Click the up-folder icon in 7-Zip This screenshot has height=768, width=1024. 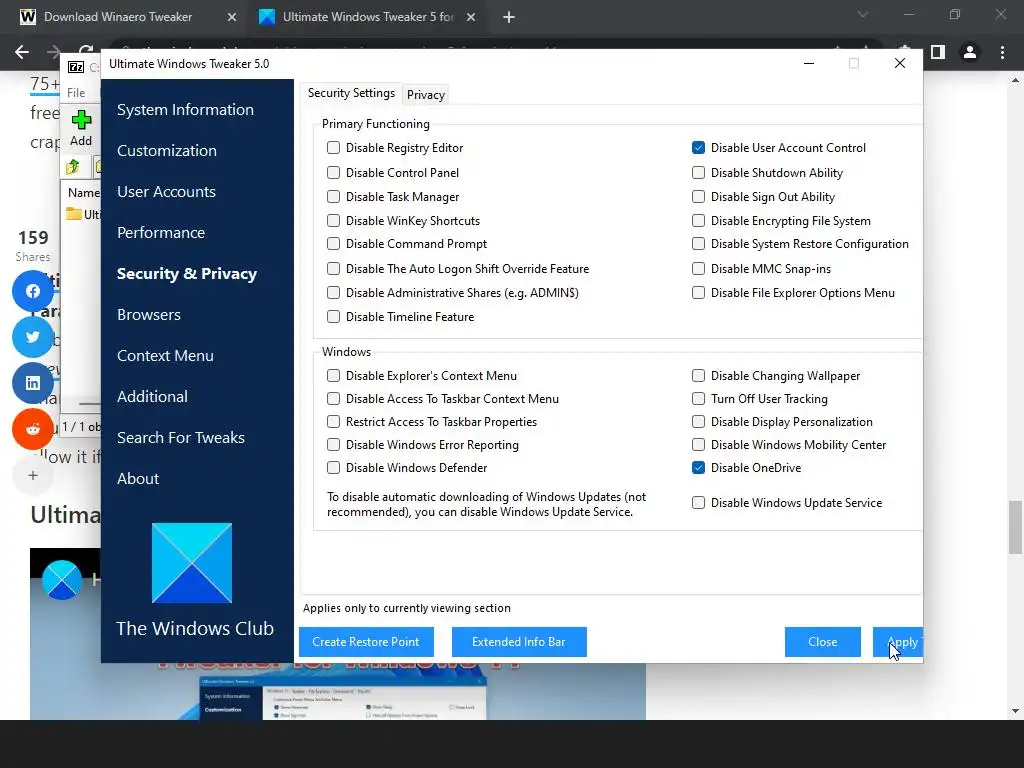pyautogui.click(x=73, y=167)
